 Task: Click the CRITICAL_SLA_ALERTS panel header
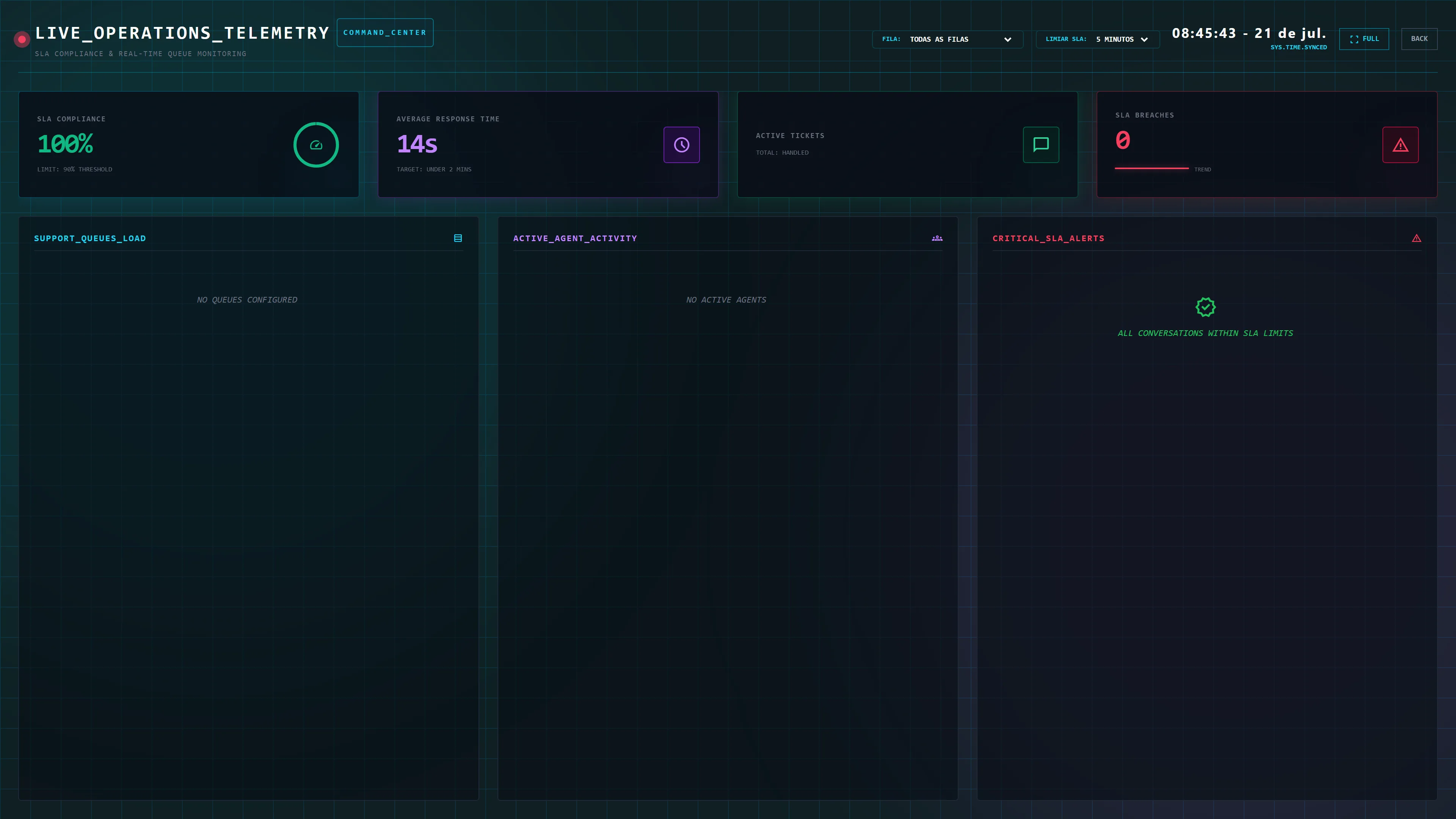[x=1048, y=238]
